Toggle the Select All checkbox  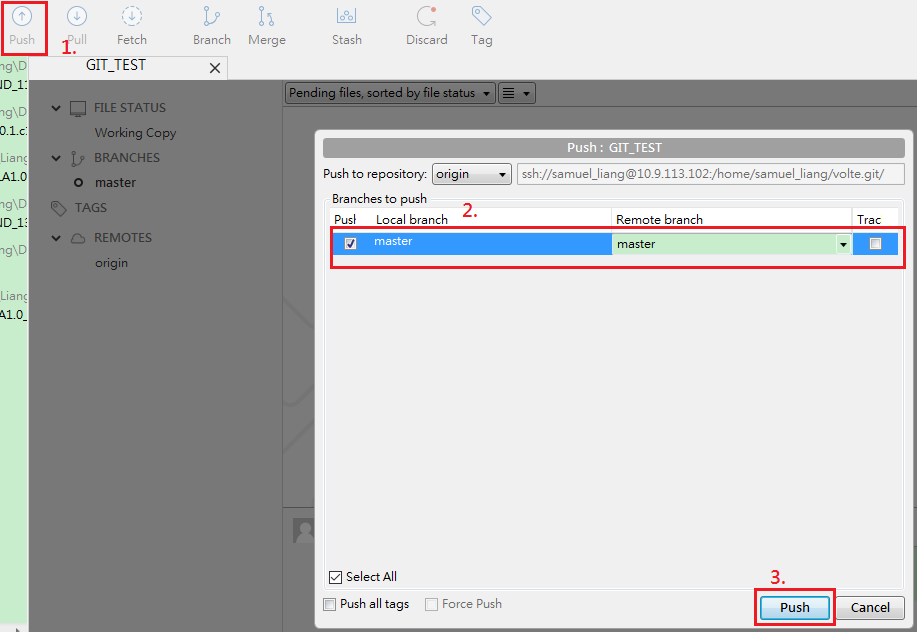pos(335,577)
